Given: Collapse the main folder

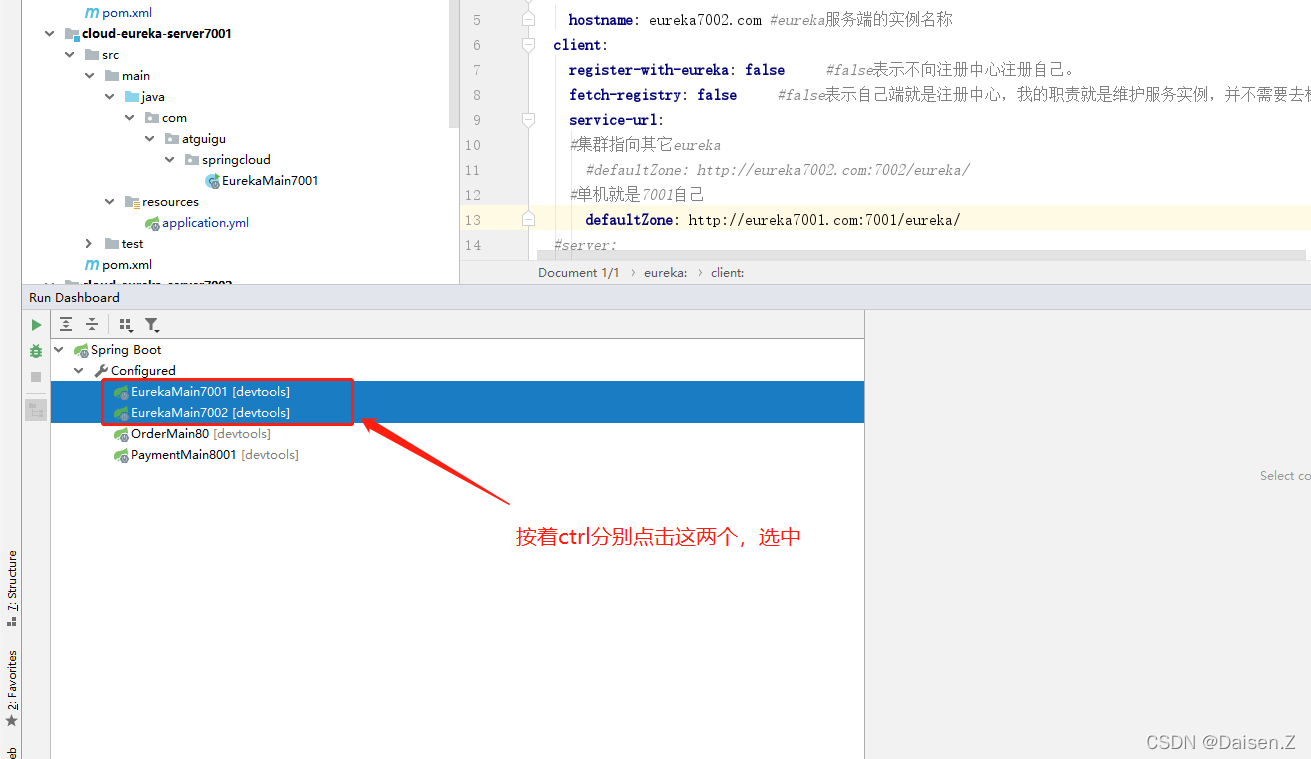Looking at the screenshot, I should pyautogui.click(x=89, y=76).
